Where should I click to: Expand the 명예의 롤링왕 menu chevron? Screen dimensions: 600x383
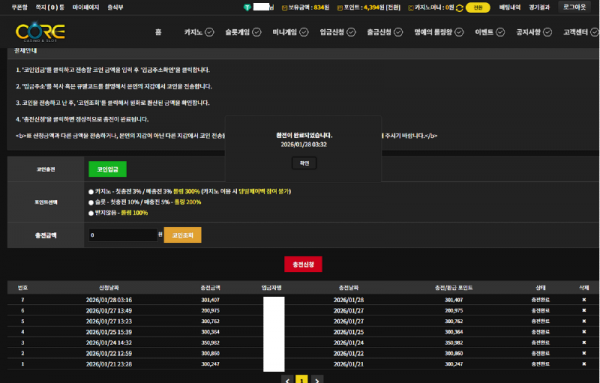pyautogui.click(x=459, y=33)
